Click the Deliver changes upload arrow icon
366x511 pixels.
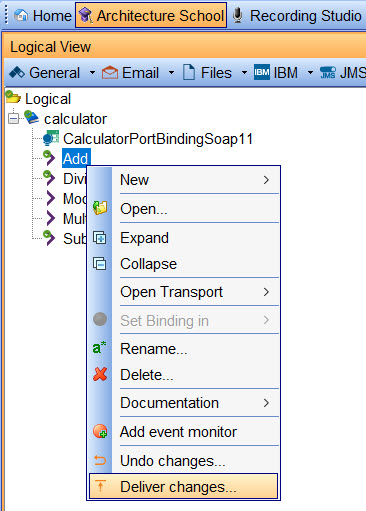click(x=100, y=486)
